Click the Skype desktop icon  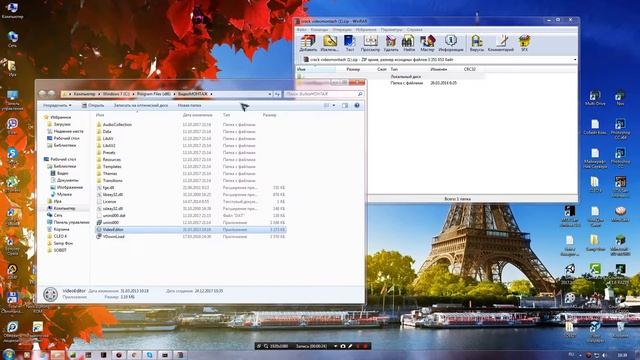tap(12, 156)
